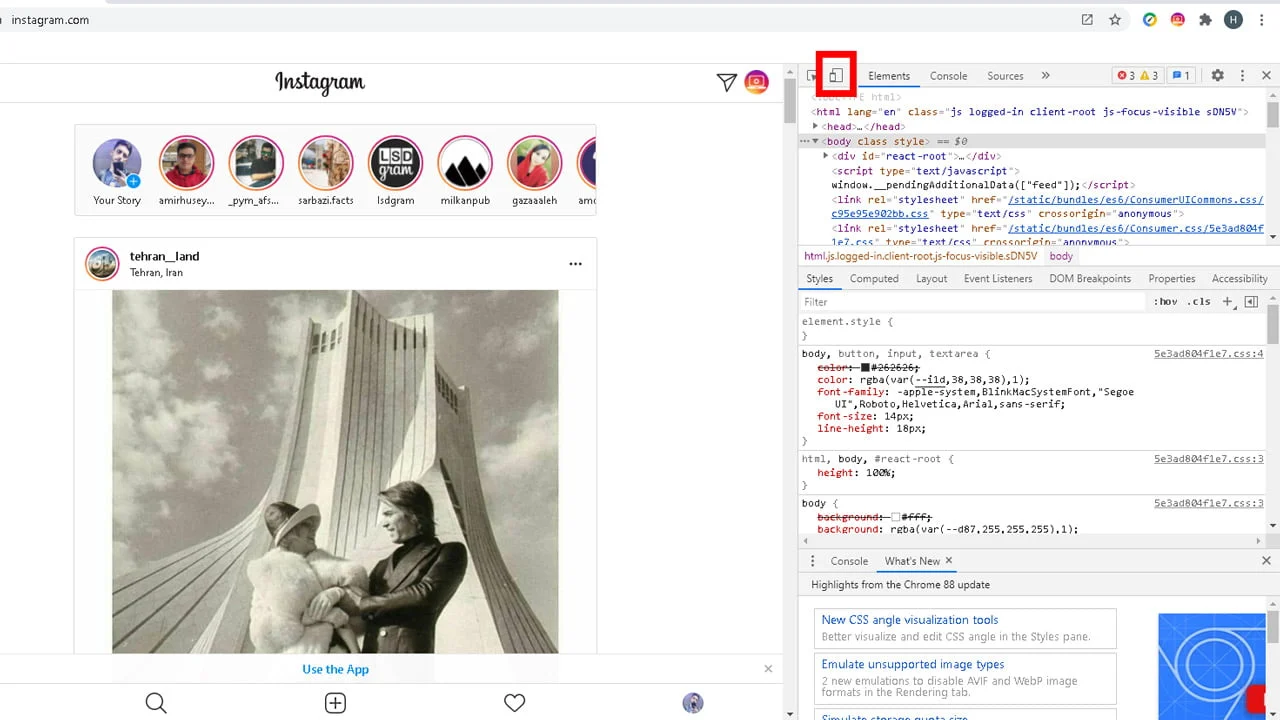
Task: Click the Instagram extension icon in Chrome toolbar
Action: point(1178,20)
